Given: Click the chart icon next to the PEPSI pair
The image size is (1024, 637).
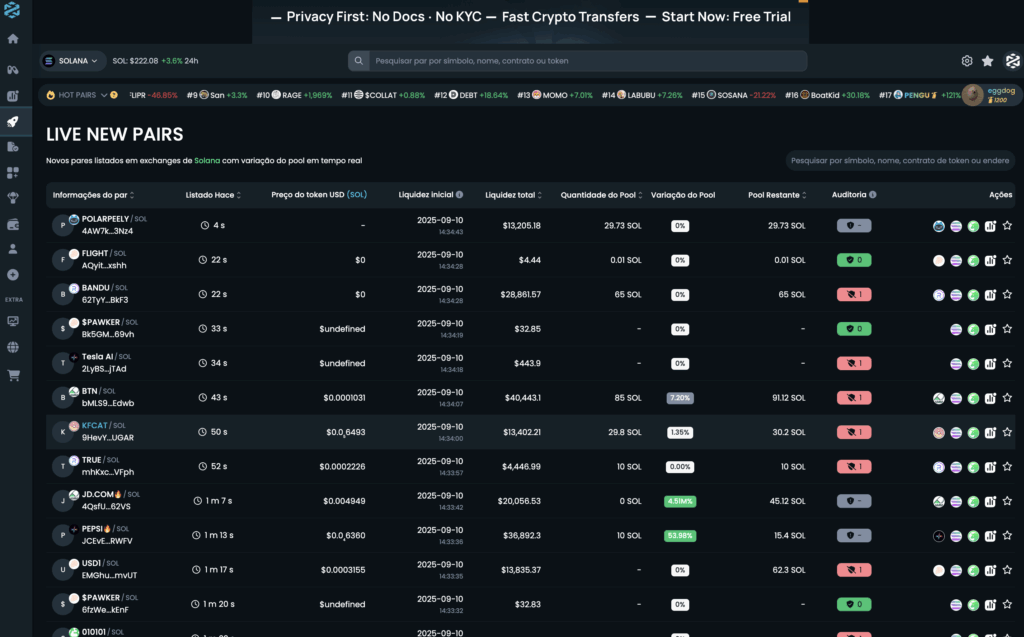Looking at the screenshot, I should pos(988,535).
